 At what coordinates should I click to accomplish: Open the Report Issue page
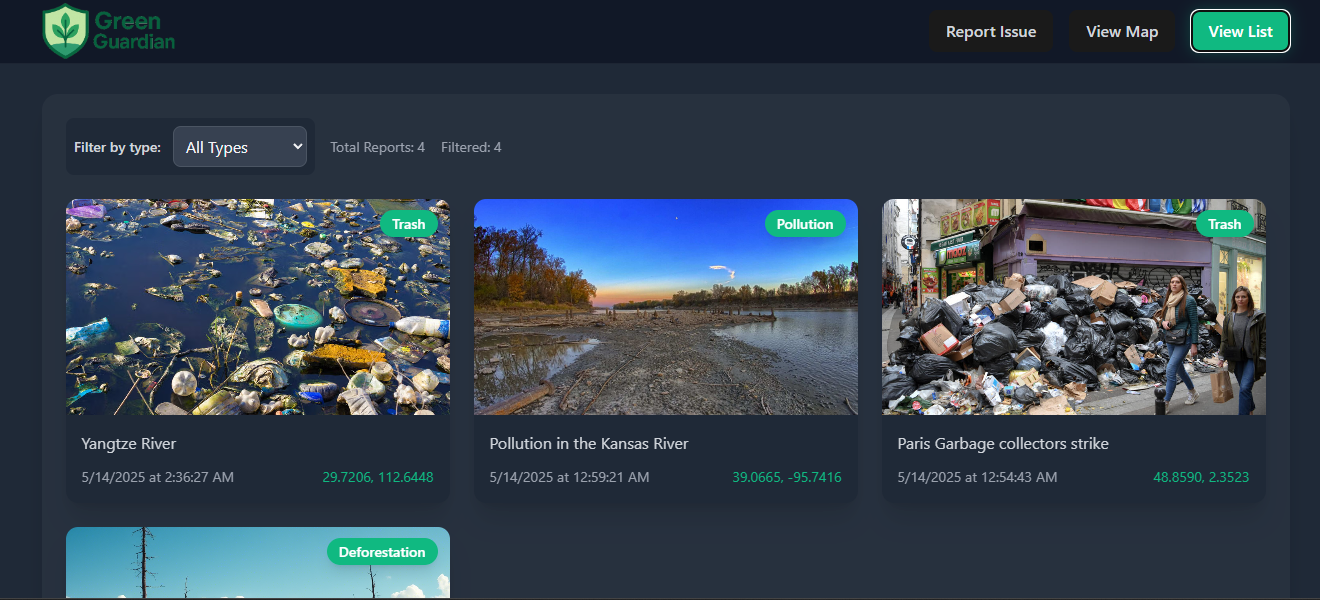click(x=991, y=32)
